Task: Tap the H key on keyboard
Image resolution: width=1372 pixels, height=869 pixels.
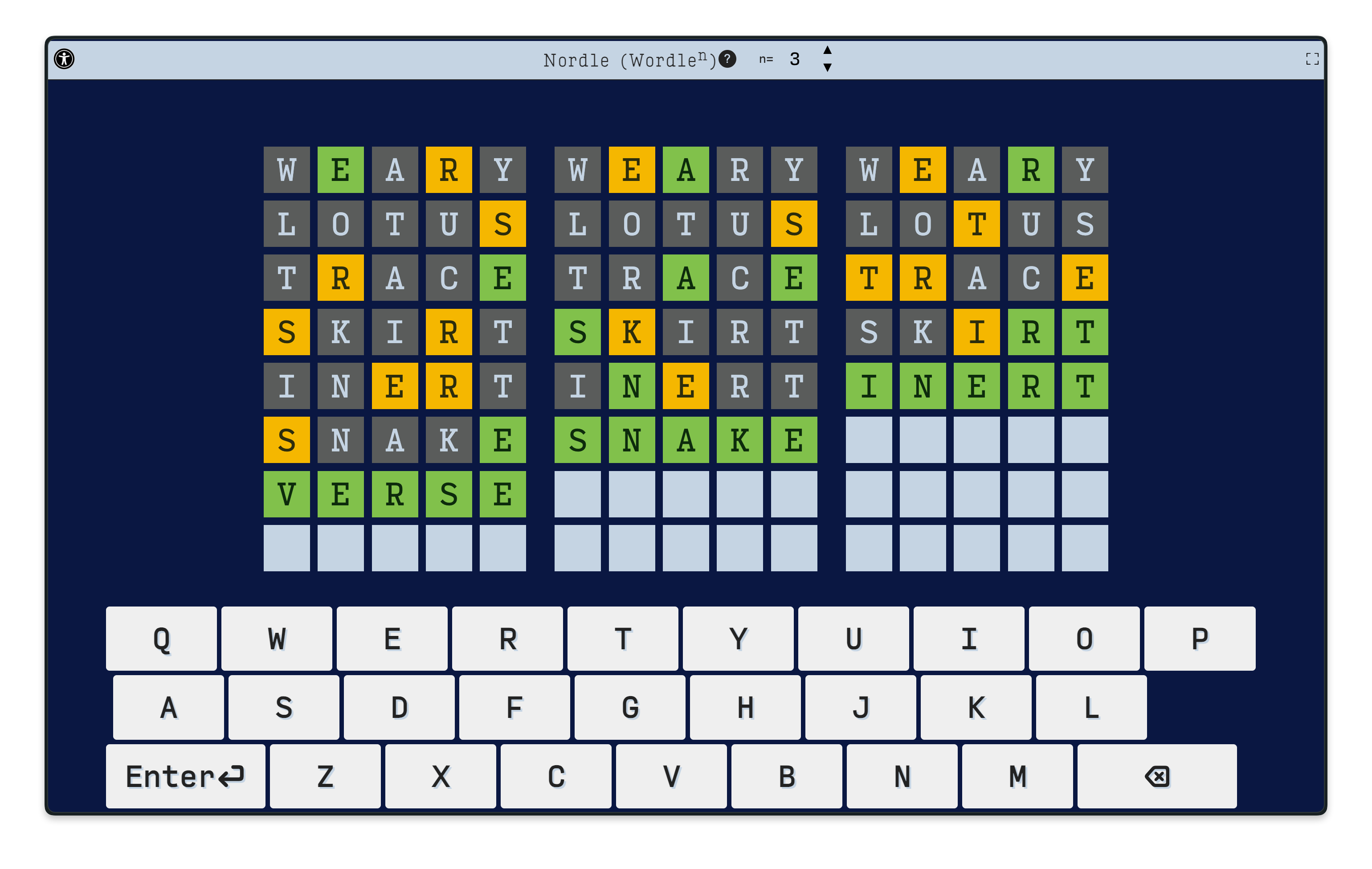Action: [745, 707]
